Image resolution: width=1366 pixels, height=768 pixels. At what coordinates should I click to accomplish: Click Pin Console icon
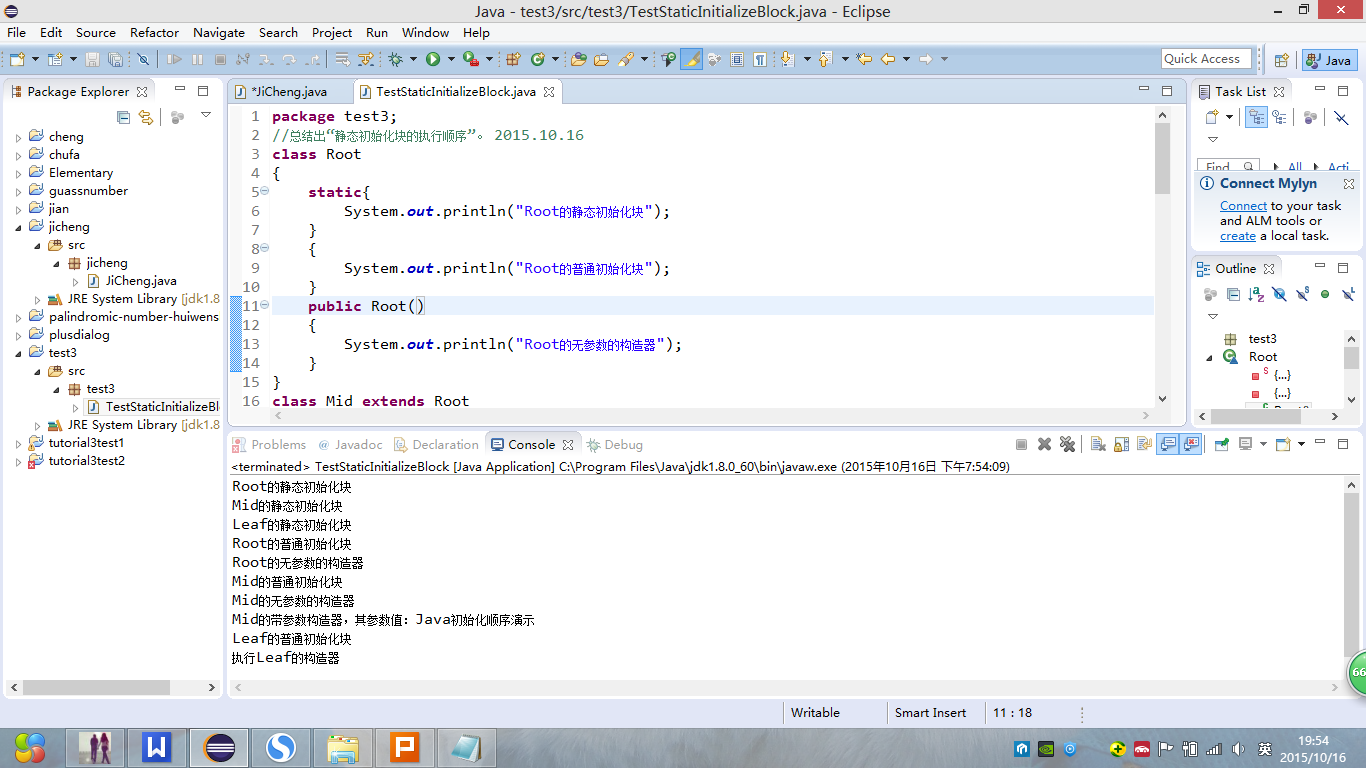pyautogui.click(x=1222, y=444)
